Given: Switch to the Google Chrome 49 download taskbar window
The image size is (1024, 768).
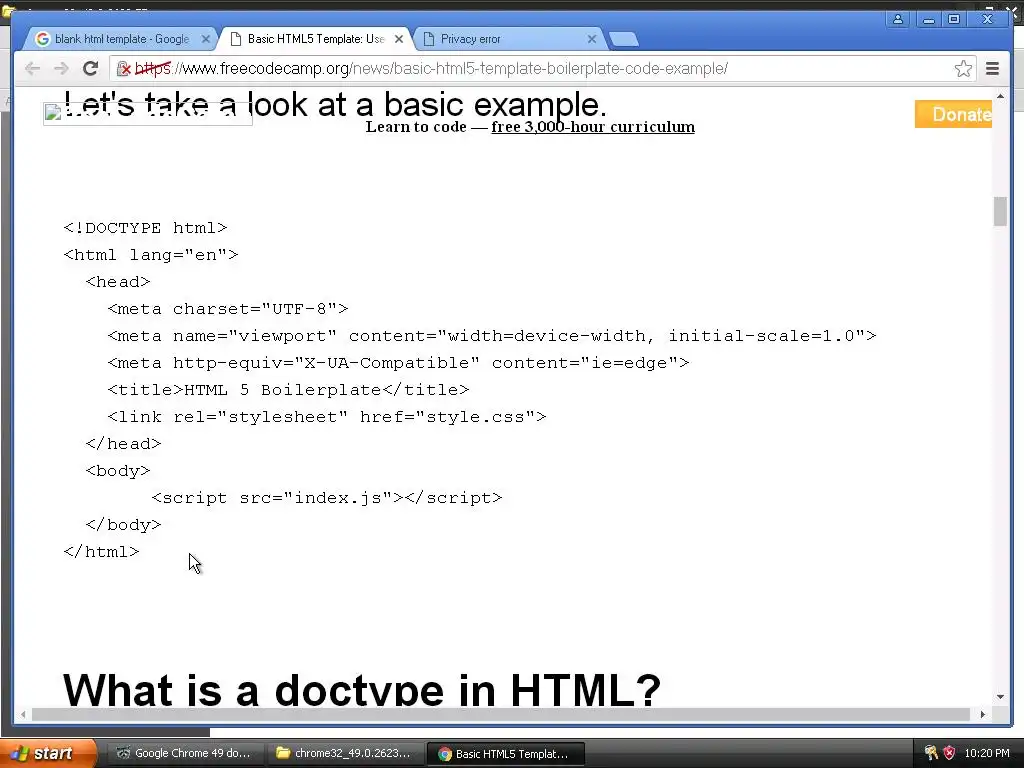Looking at the screenshot, I should (x=184, y=753).
